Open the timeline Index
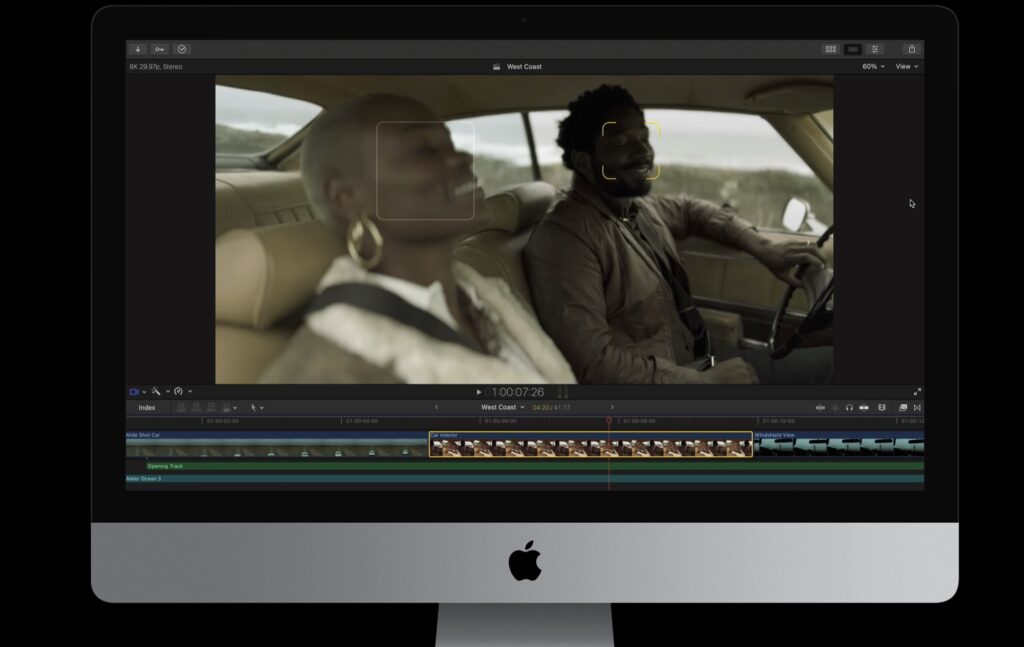Screen dimensions: 1024x647 pos(147,407)
